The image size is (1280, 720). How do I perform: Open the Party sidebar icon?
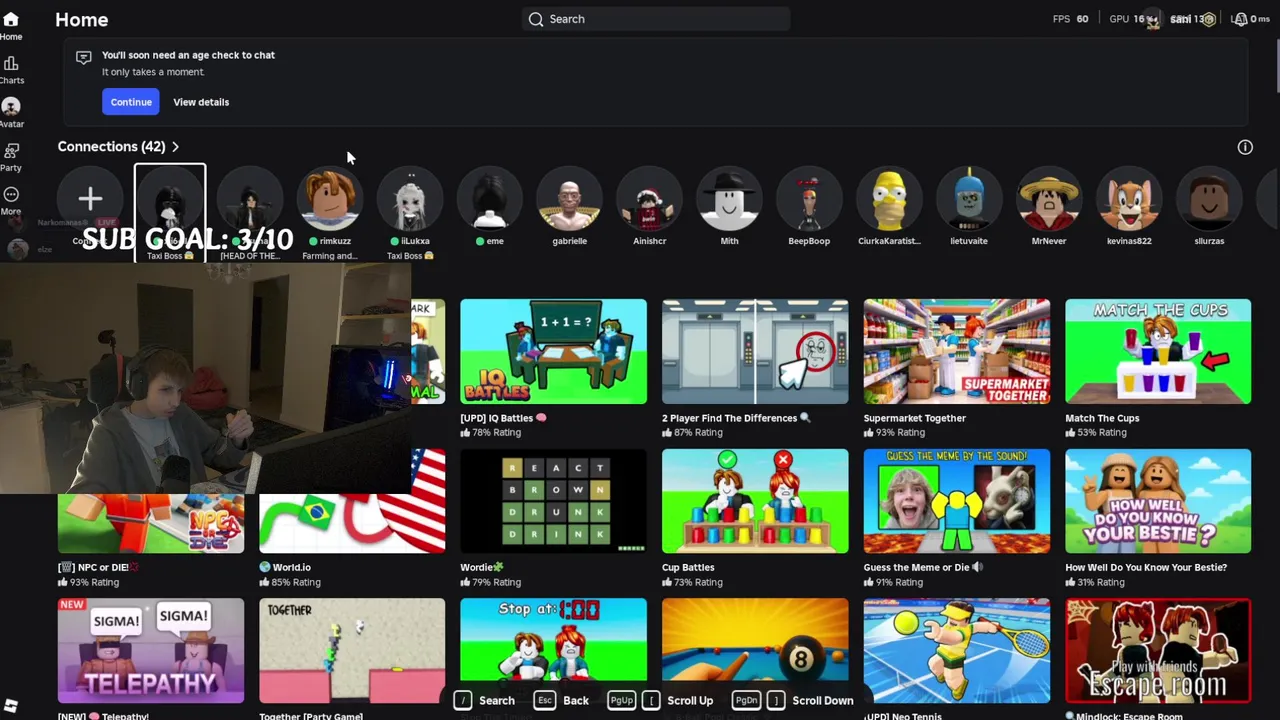[11, 151]
